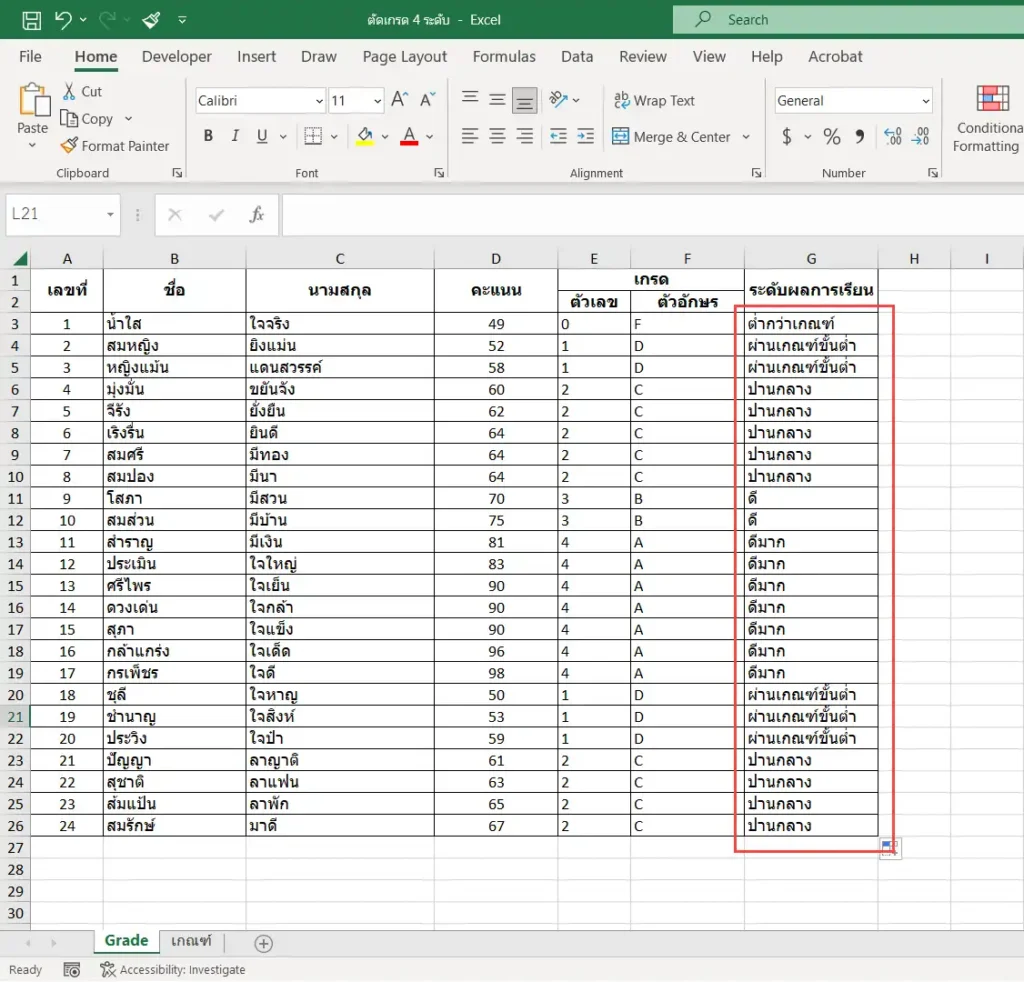
Task: Click Merge & Center button
Action: (671, 136)
